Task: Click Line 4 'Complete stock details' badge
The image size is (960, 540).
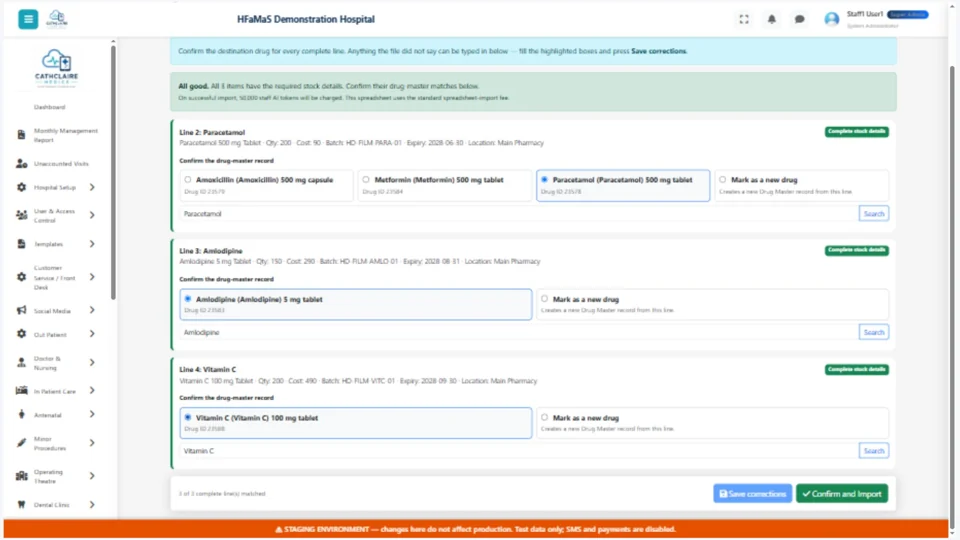Action: pos(856,369)
